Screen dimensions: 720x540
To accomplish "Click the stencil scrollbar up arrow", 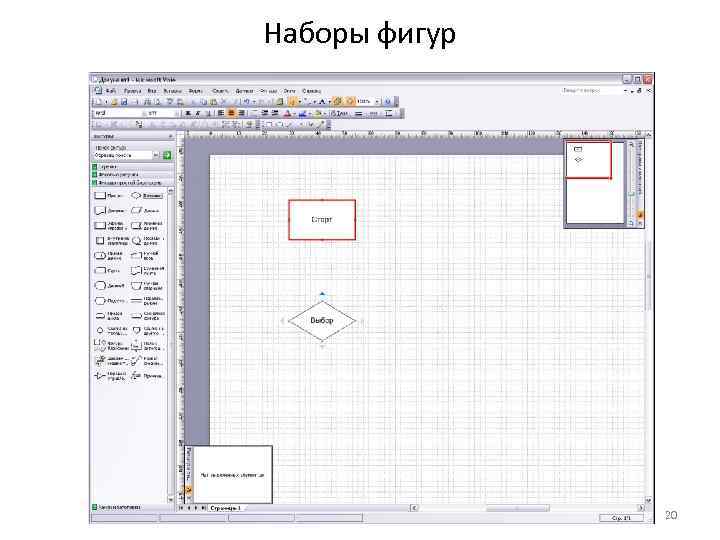I will (171, 190).
